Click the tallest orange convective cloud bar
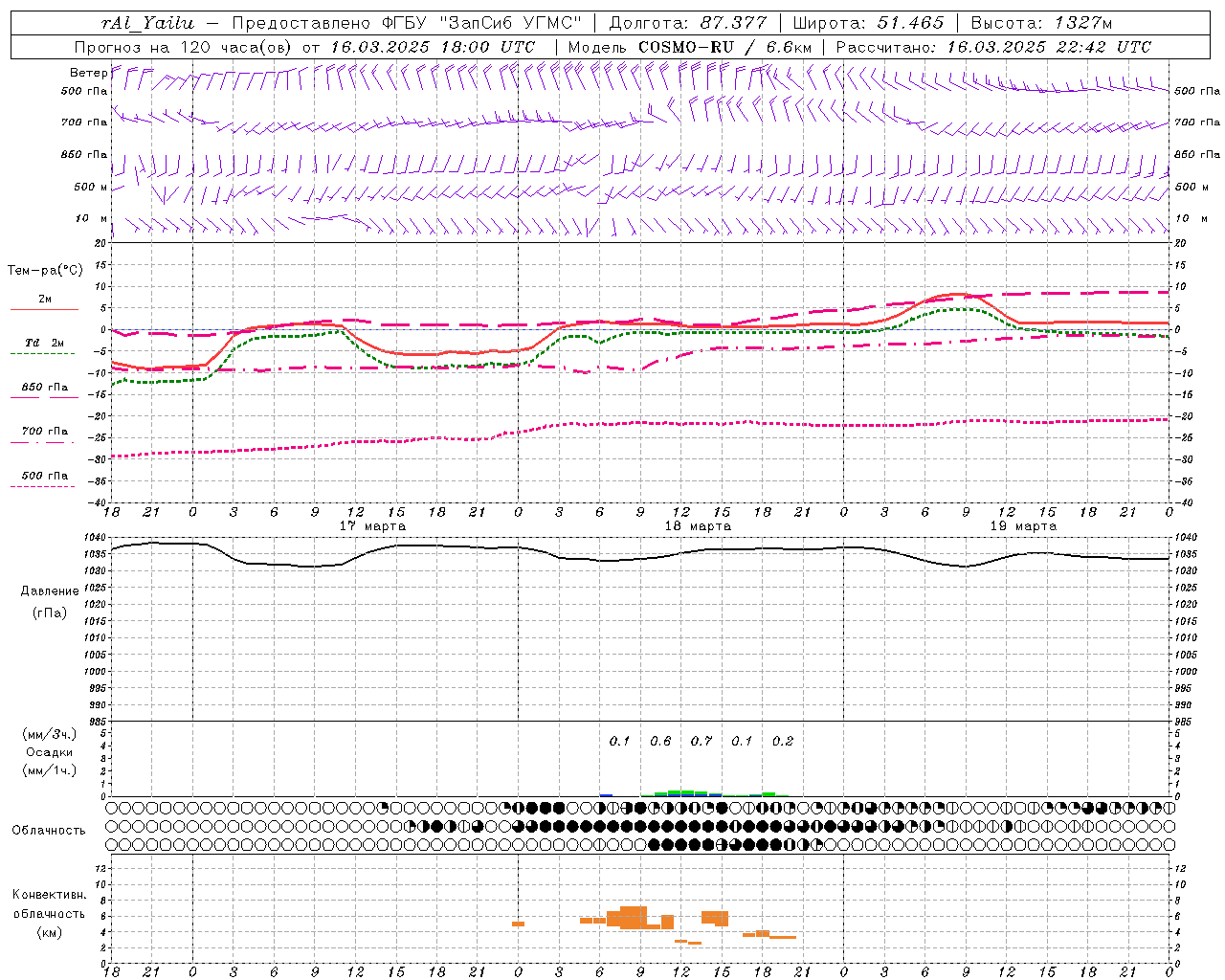The width and height of the screenshot is (1225, 980). 634,918
